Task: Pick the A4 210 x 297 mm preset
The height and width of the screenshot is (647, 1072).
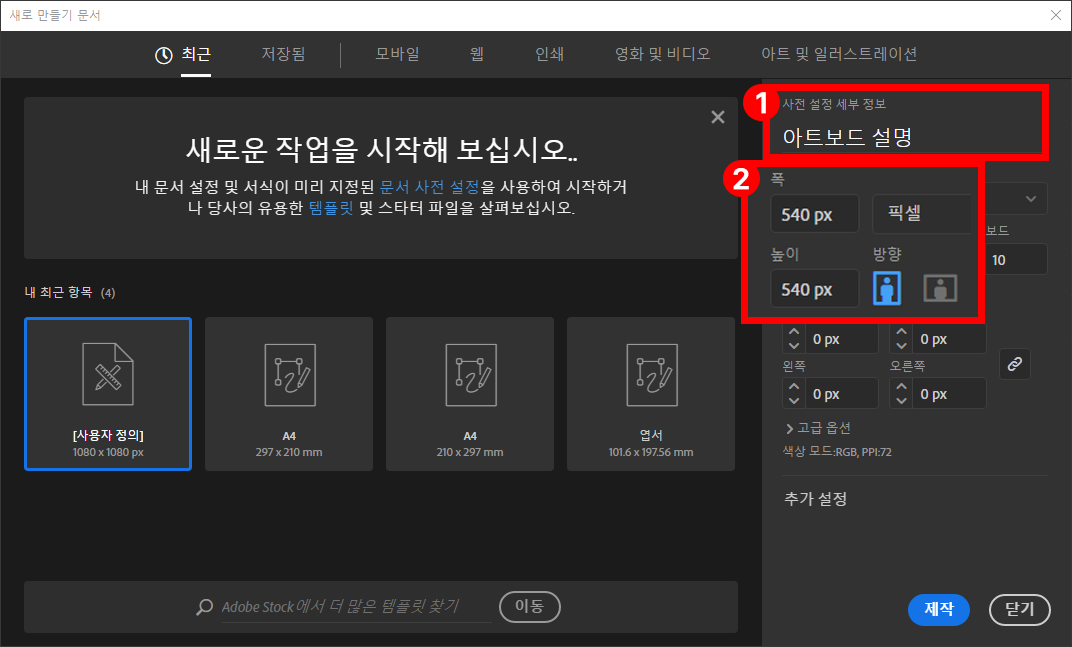Action: click(x=470, y=393)
